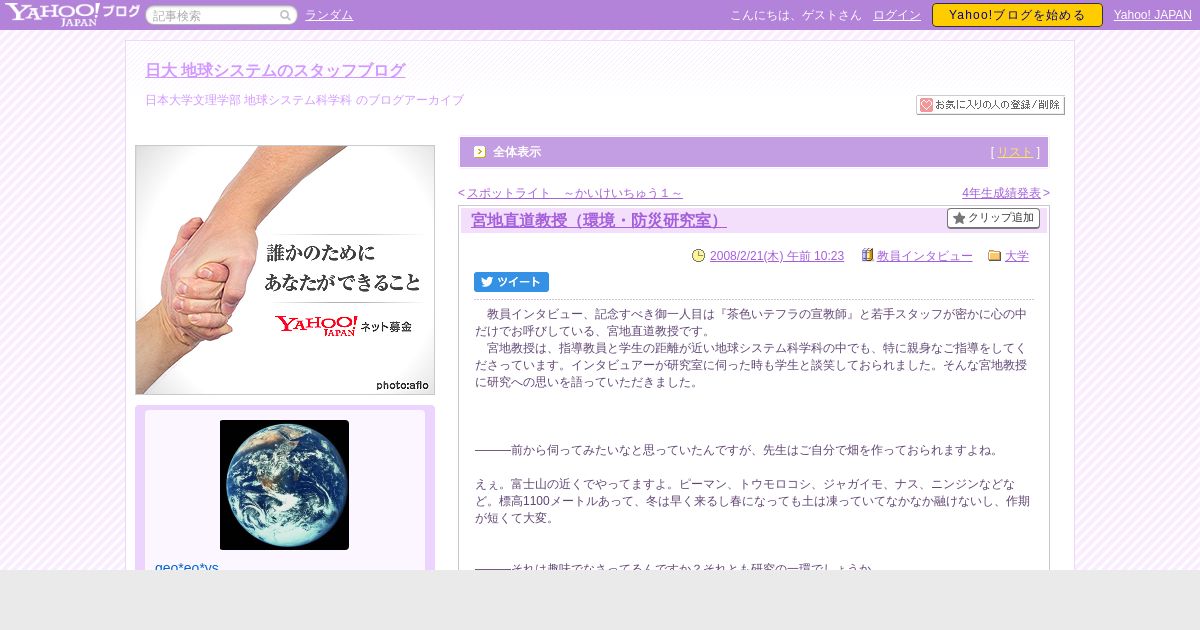Open the ランダム link
Screen dimensions: 1200x630
(329, 15)
